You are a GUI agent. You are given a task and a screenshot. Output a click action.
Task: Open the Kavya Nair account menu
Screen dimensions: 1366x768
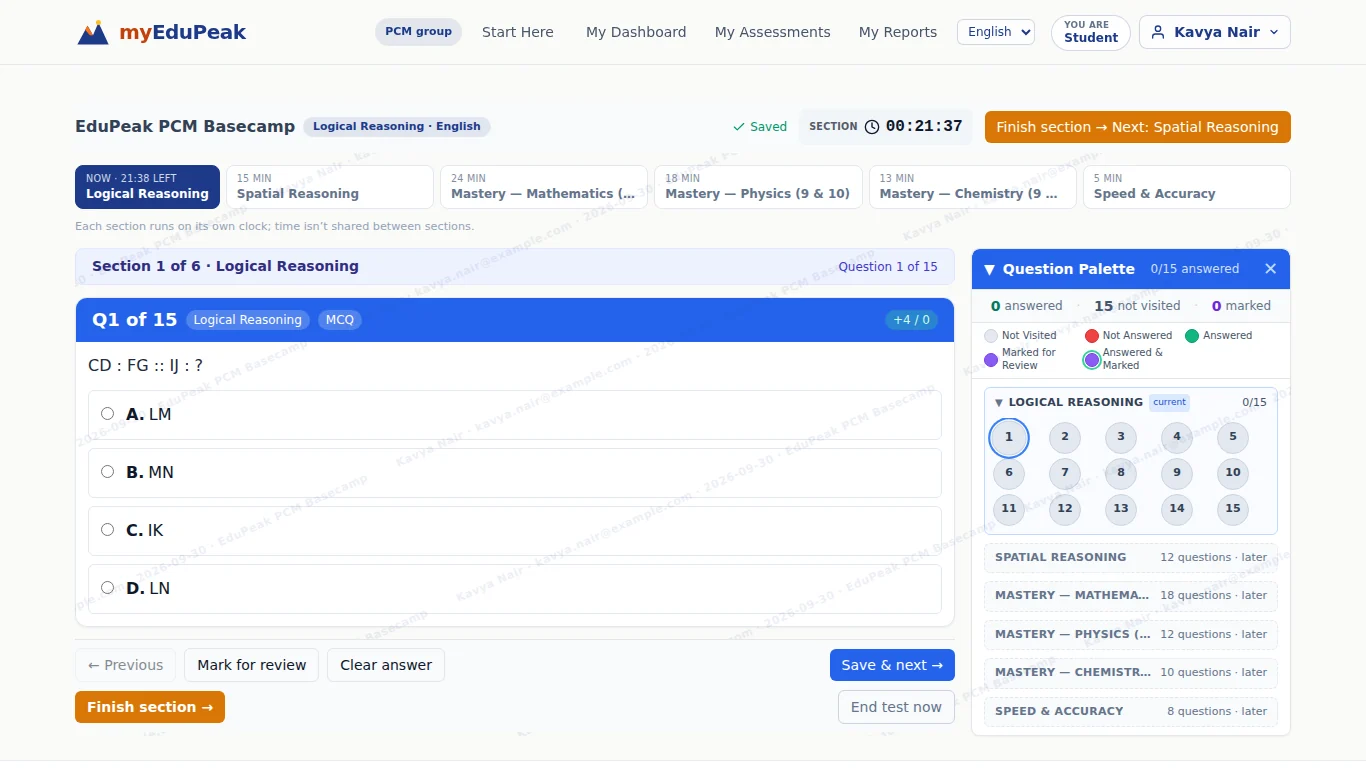coord(1215,32)
